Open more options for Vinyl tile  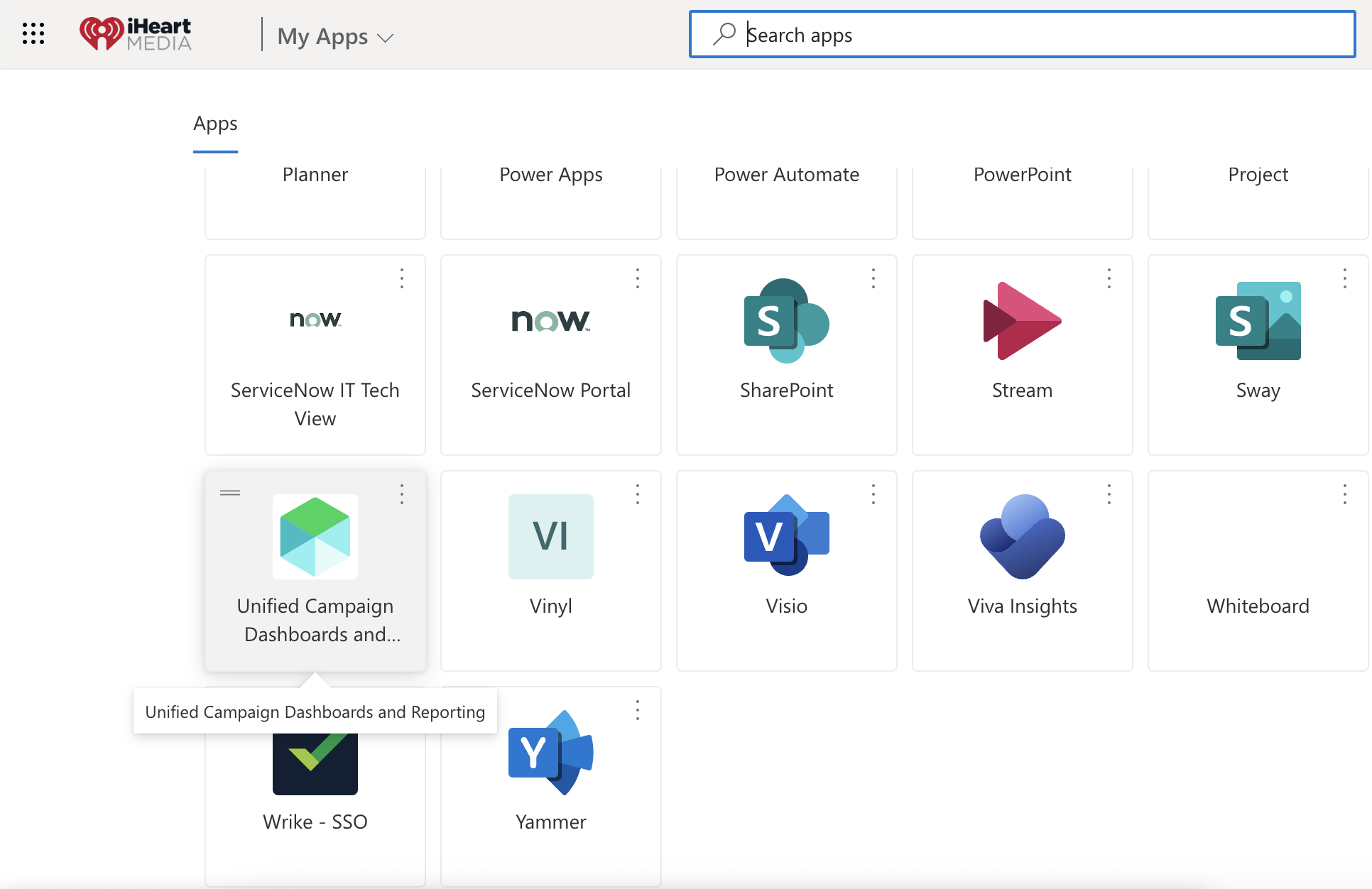[x=638, y=494]
